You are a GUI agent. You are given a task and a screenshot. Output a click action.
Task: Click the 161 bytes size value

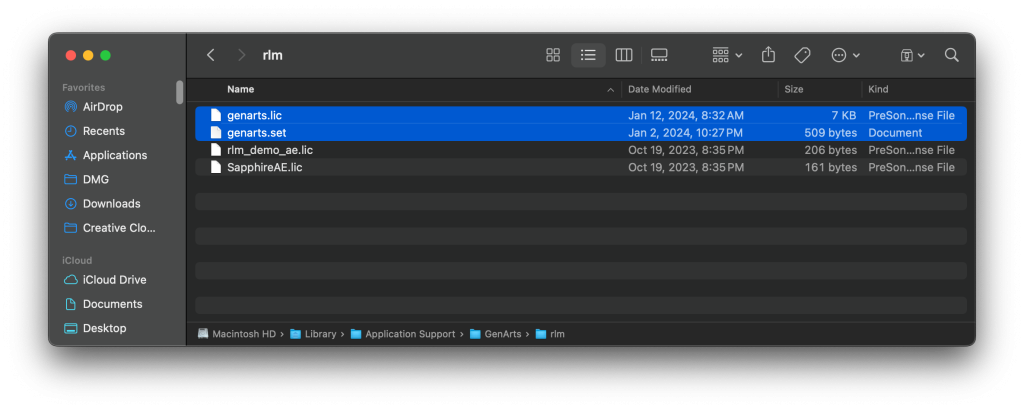pos(831,168)
